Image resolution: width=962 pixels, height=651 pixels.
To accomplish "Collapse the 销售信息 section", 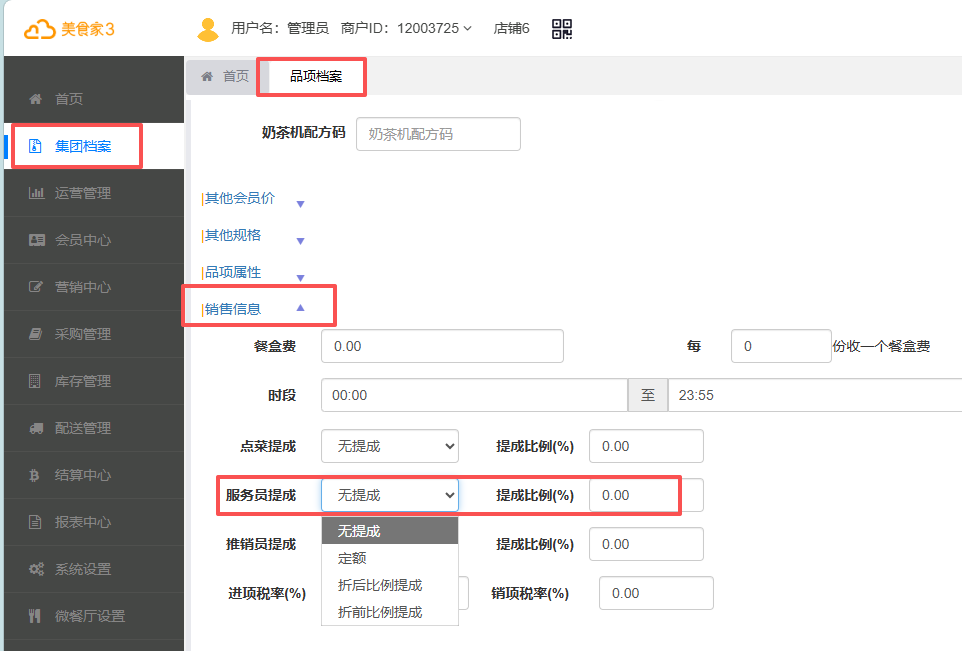I will click(301, 308).
